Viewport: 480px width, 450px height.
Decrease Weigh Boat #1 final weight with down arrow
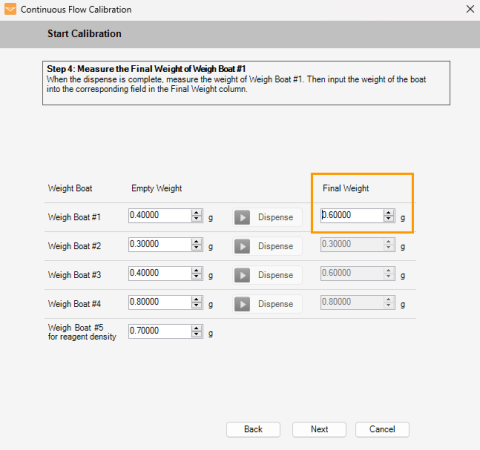(x=389, y=219)
